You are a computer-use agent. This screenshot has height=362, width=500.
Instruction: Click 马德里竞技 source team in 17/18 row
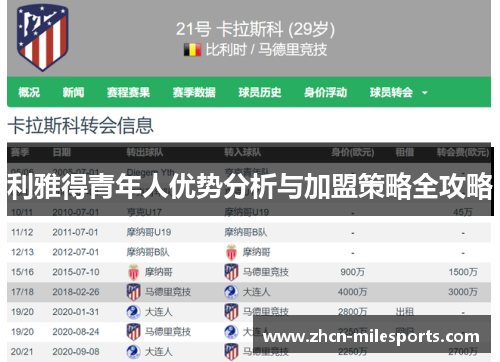click(168, 292)
